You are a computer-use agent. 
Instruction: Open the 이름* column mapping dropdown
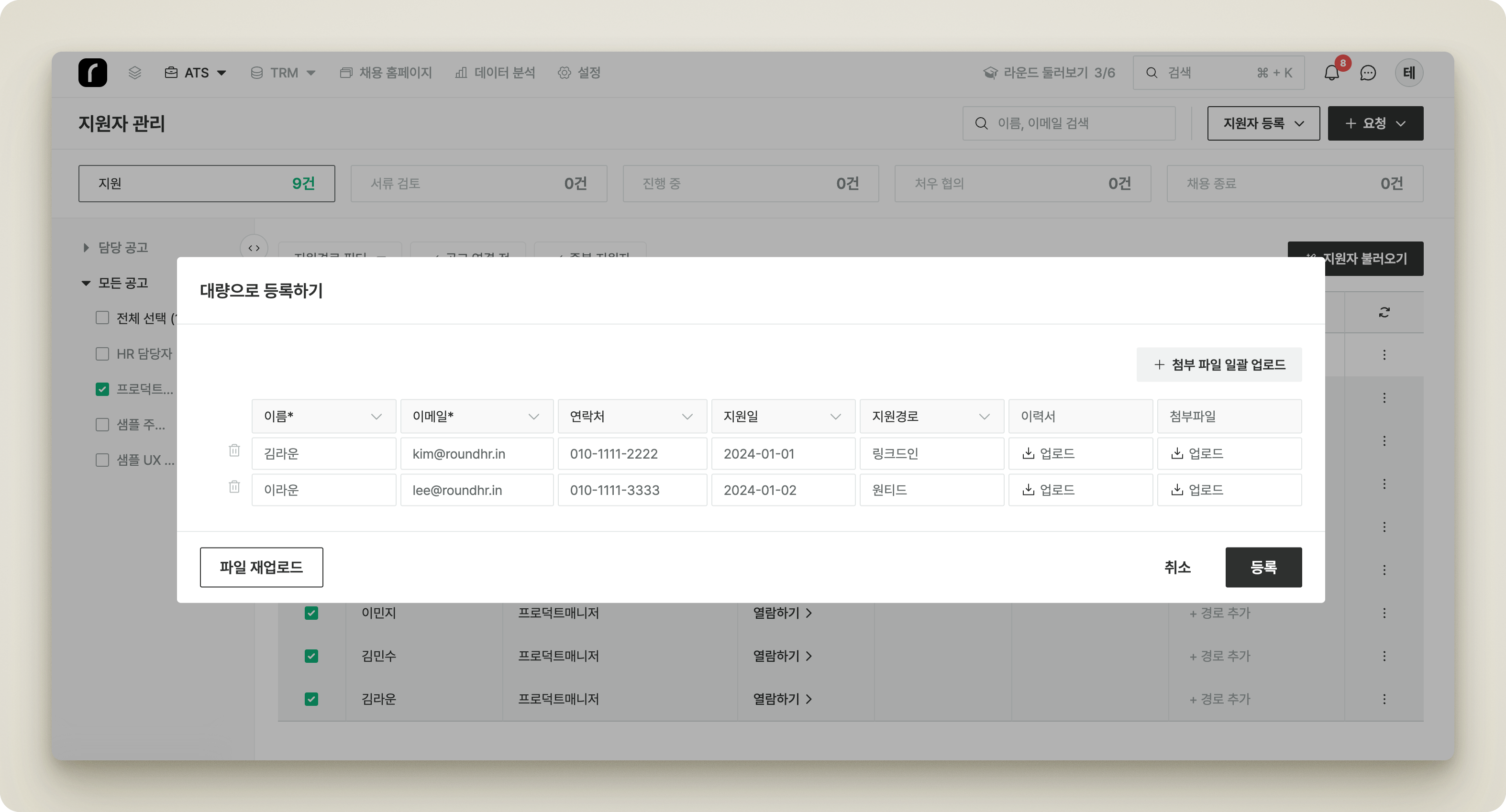pos(323,416)
